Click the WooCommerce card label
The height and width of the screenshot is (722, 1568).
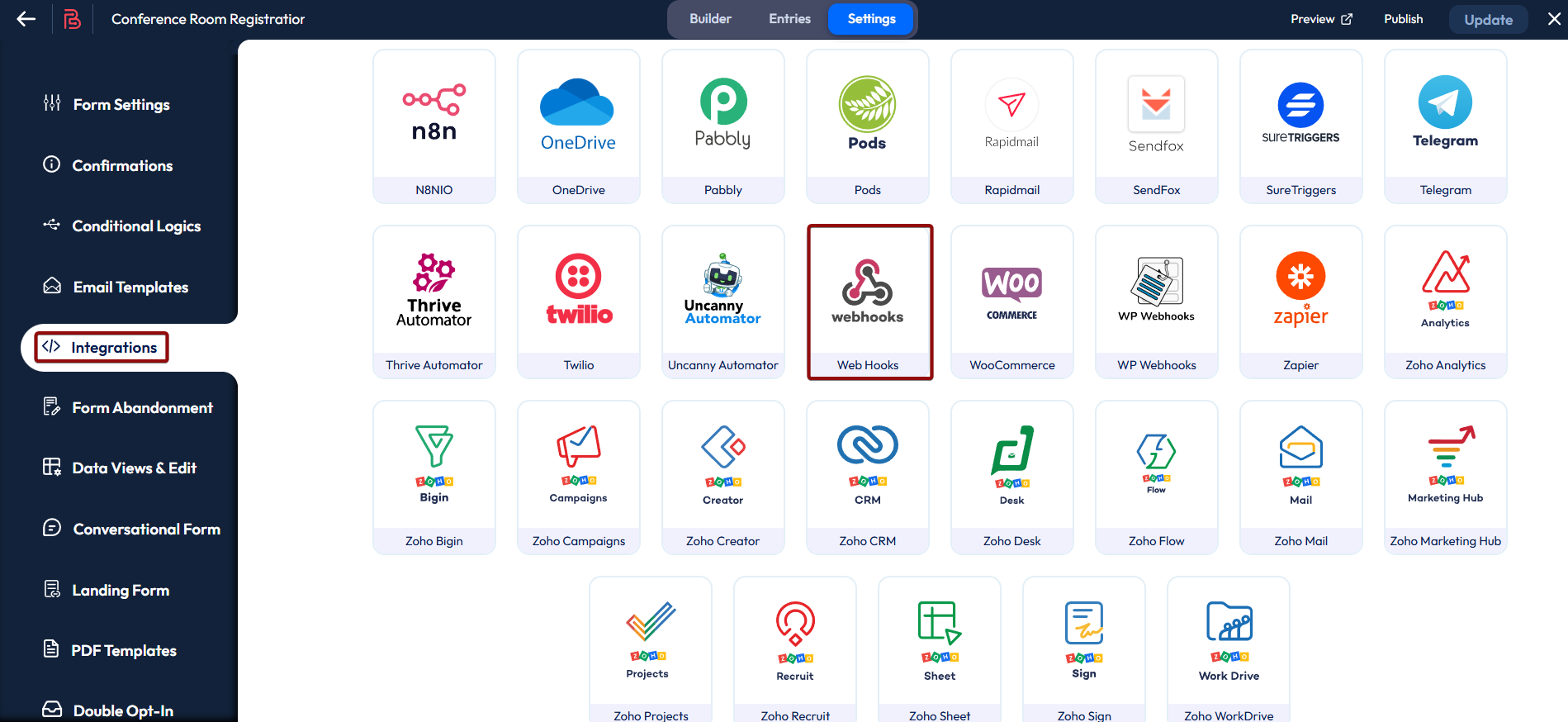click(x=1012, y=365)
